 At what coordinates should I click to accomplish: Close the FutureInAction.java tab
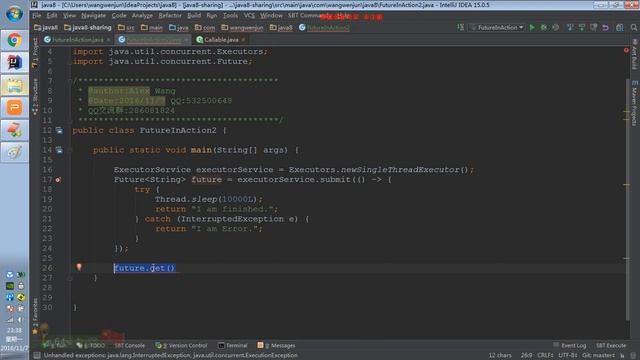coord(109,40)
